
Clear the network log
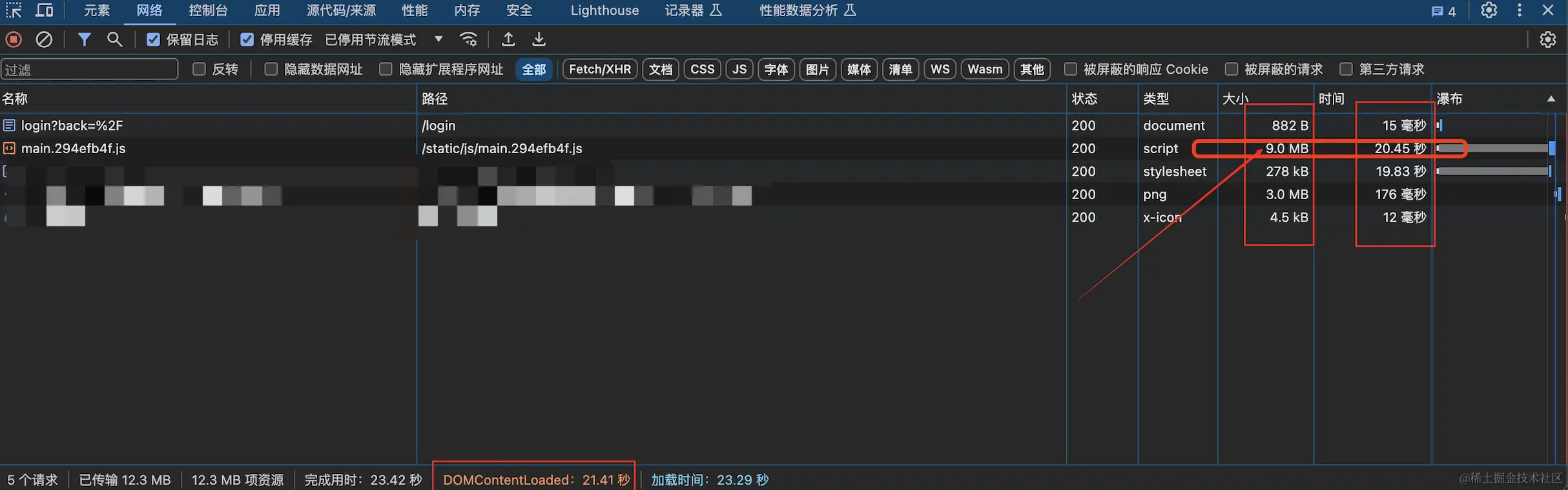click(x=44, y=39)
